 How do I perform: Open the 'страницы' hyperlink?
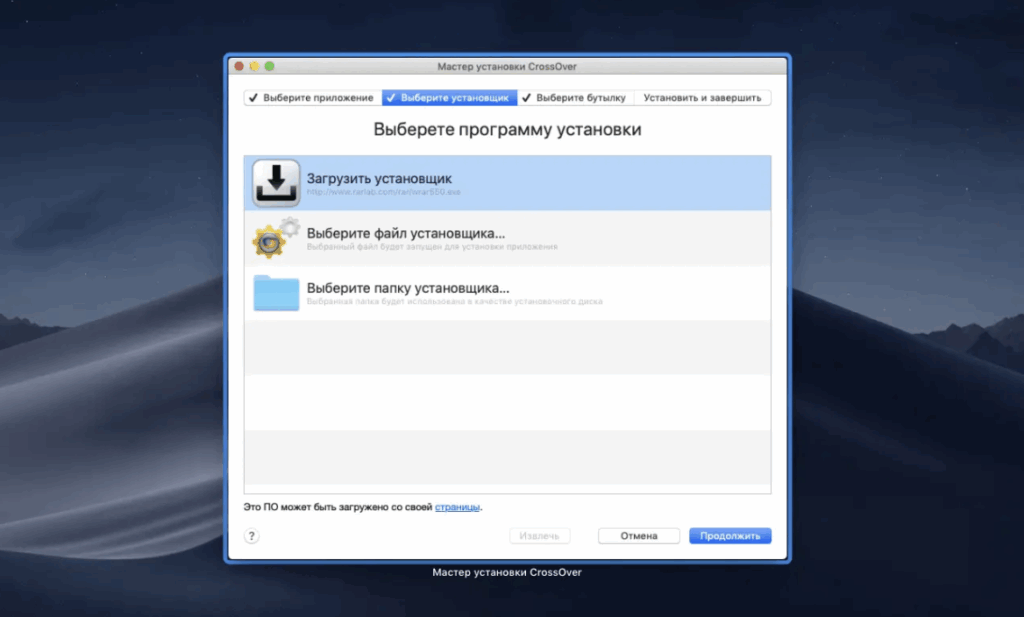click(457, 507)
